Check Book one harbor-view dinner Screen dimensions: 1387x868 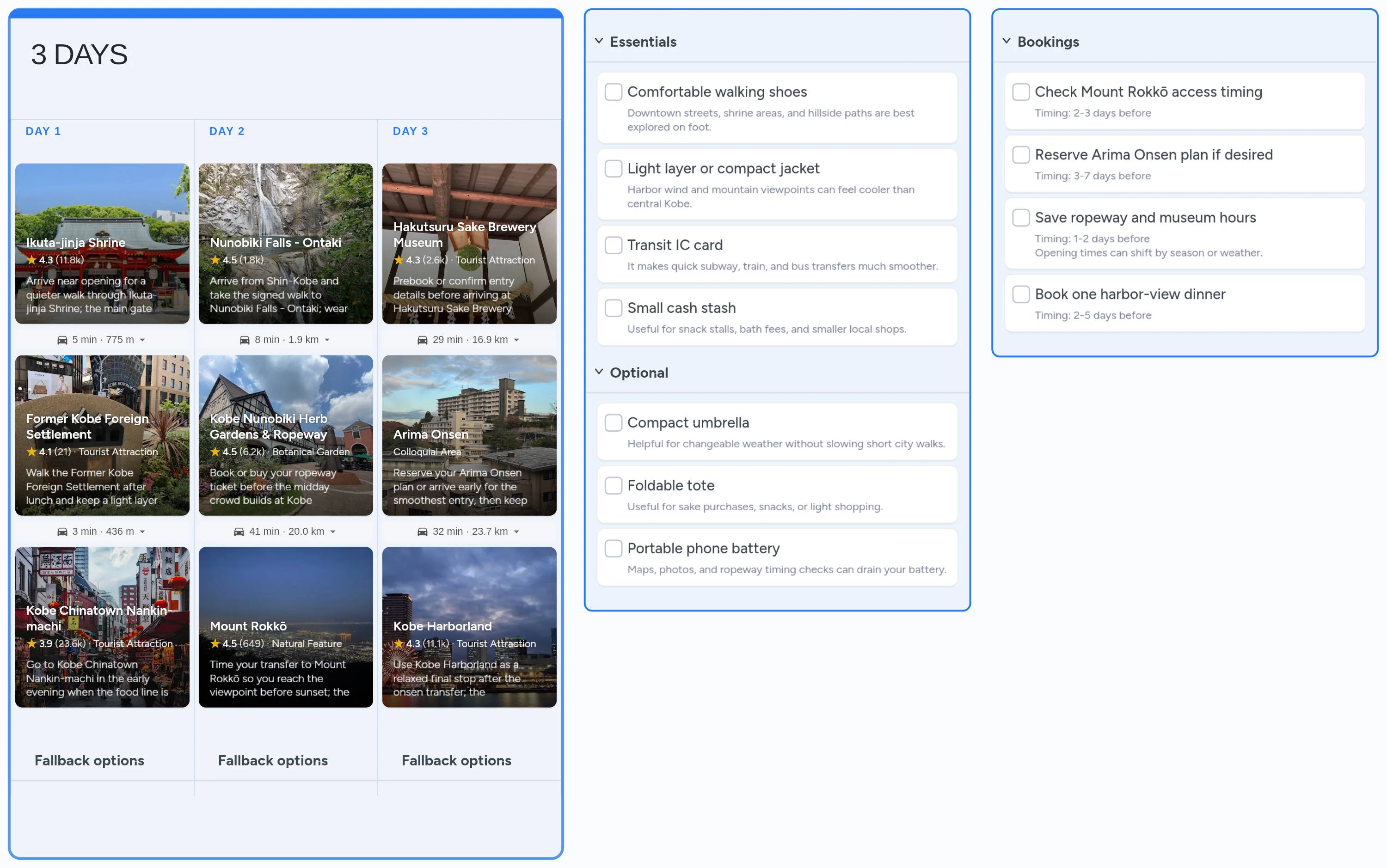click(1020, 294)
